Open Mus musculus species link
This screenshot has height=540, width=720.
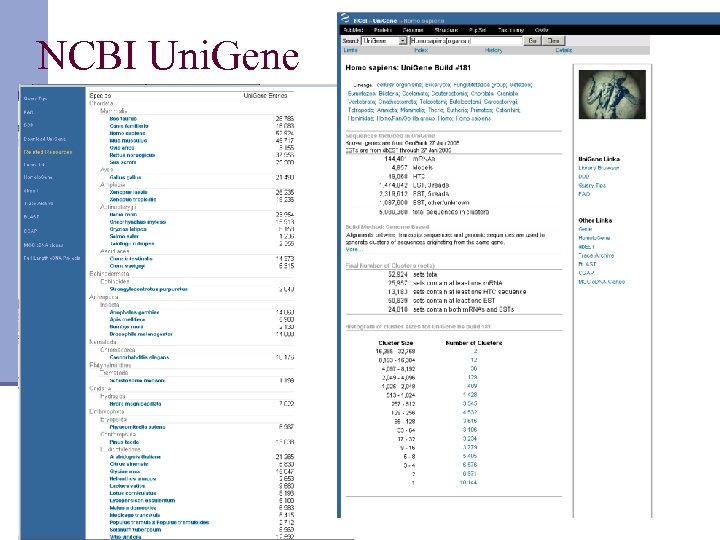click(129, 141)
